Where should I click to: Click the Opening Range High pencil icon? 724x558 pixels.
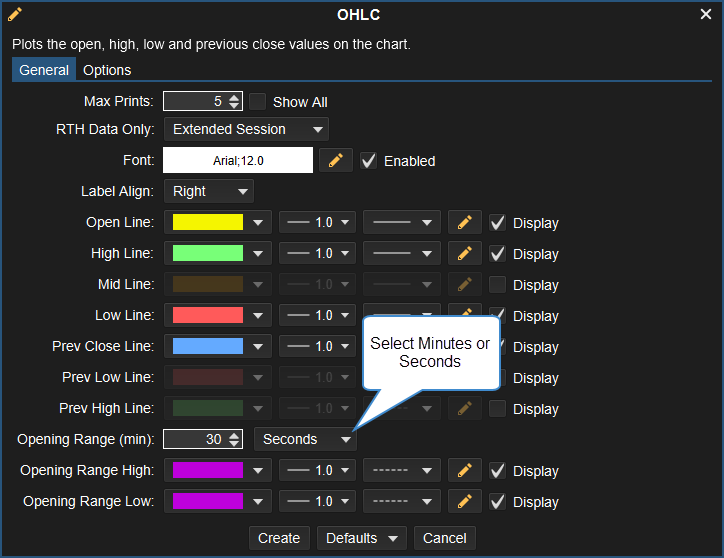click(x=464, y=470)
